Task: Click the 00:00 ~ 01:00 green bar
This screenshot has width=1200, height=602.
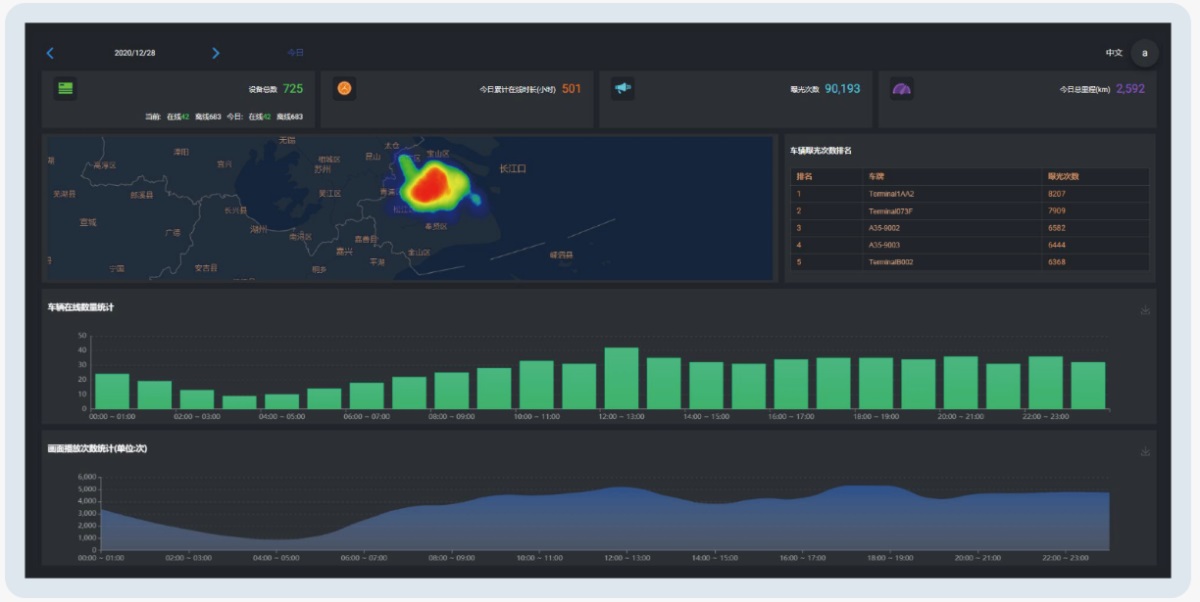Action: click(112, 391)
